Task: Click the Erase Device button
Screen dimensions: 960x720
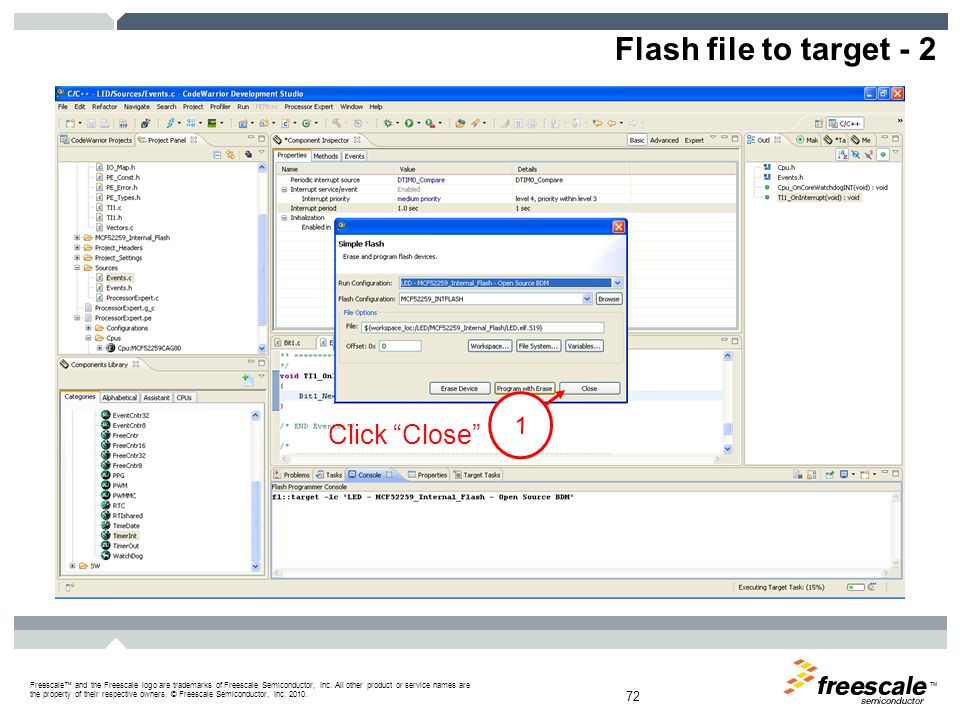Action: click(459, 388)
